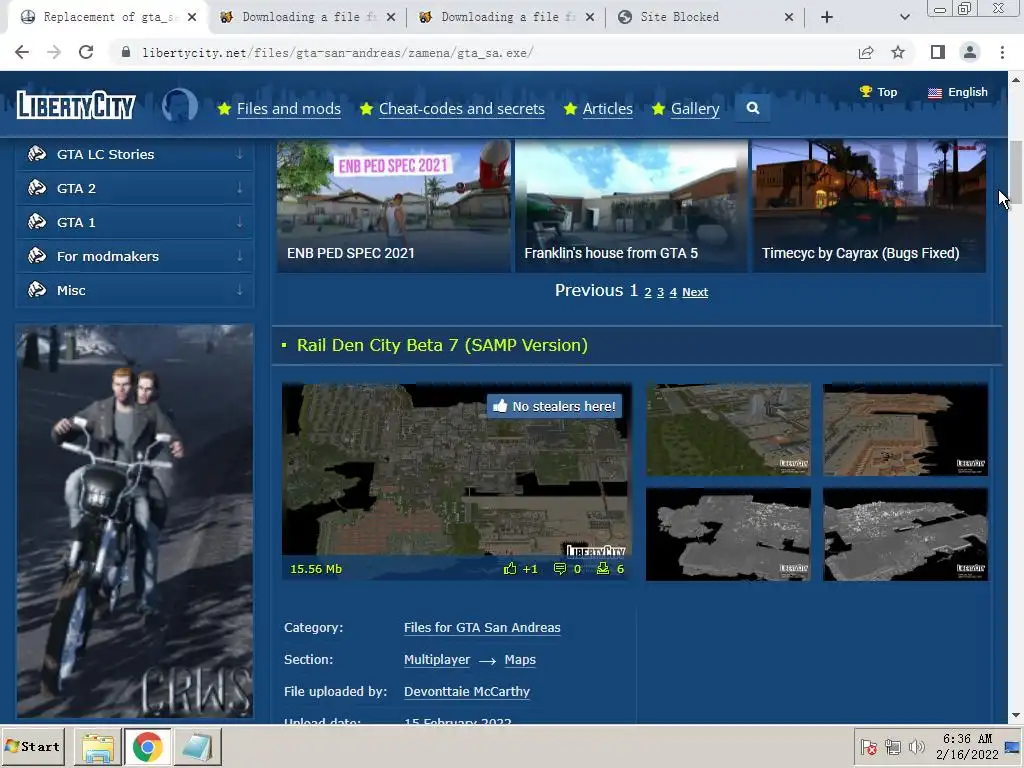This screenshot has width=1024, height=768.
Task: Open the Multiplayer section link
Action: (x=437, y=660)
